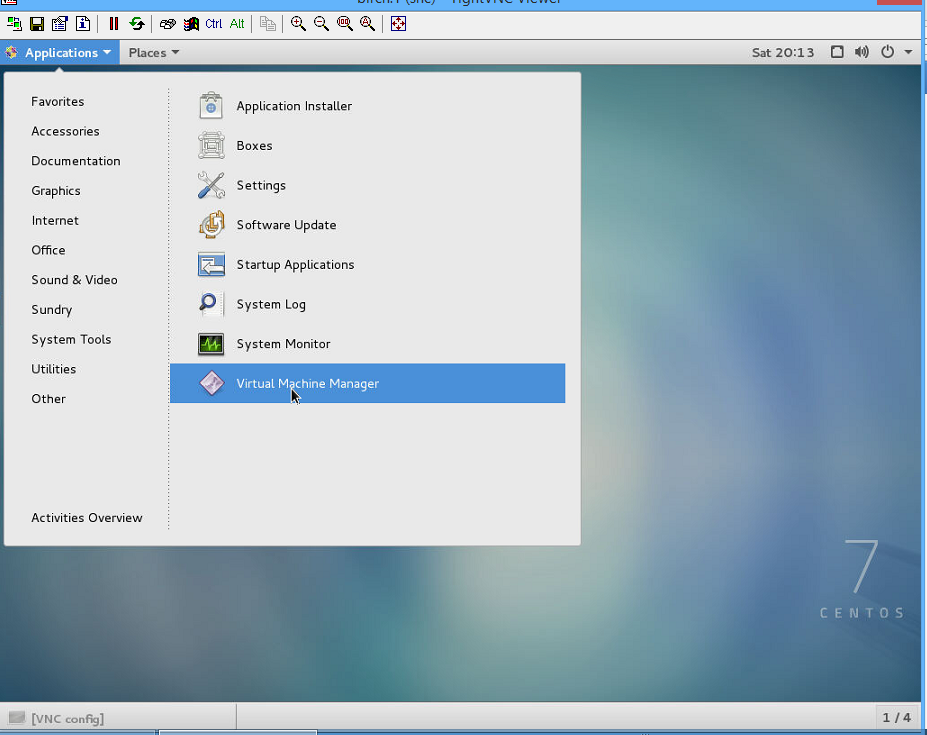
Task: Click the workspace switcher 1 / 4
Action: [x=896, y=718]
